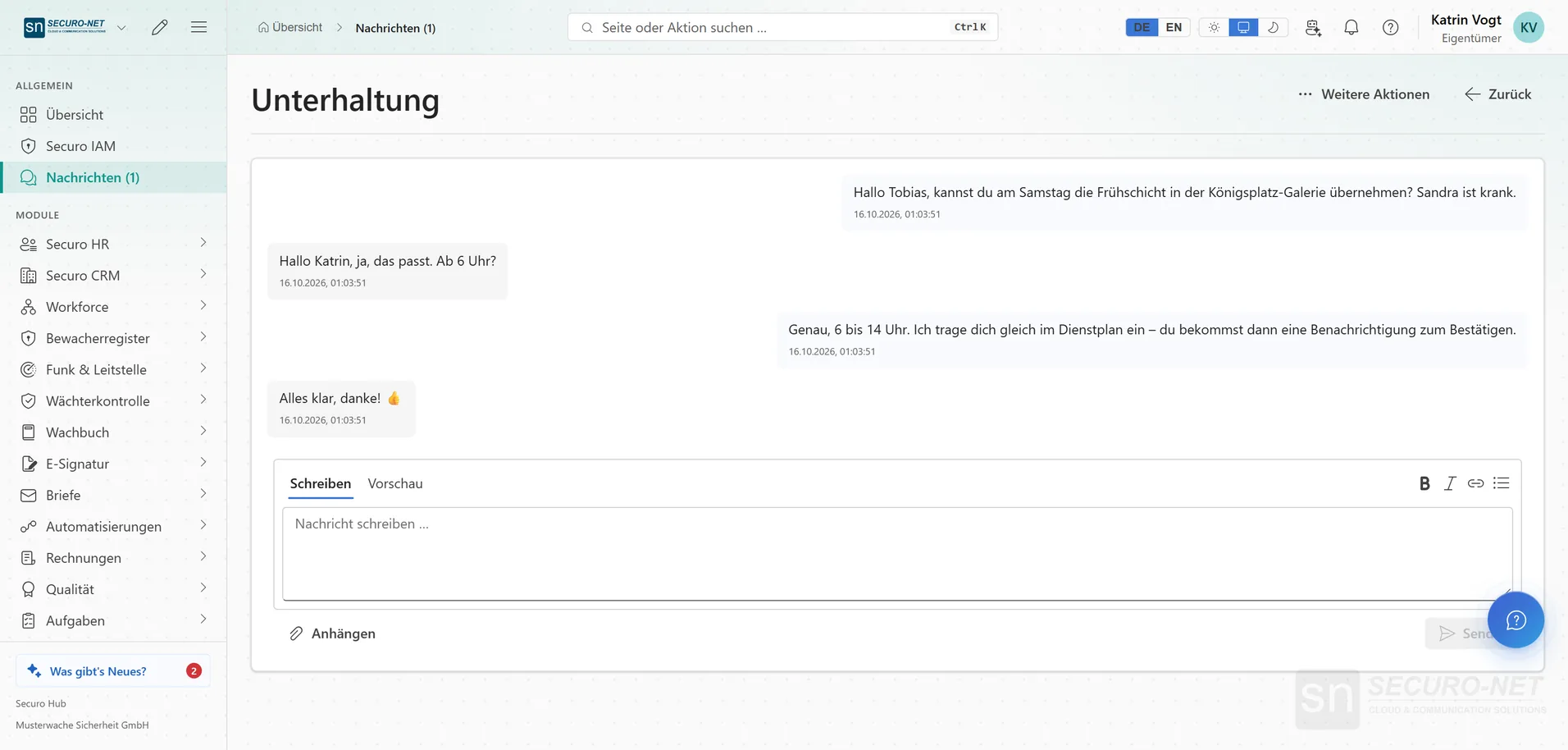
Task: Open Weitere Aktionen menu
Action: tap(1364, 94)
